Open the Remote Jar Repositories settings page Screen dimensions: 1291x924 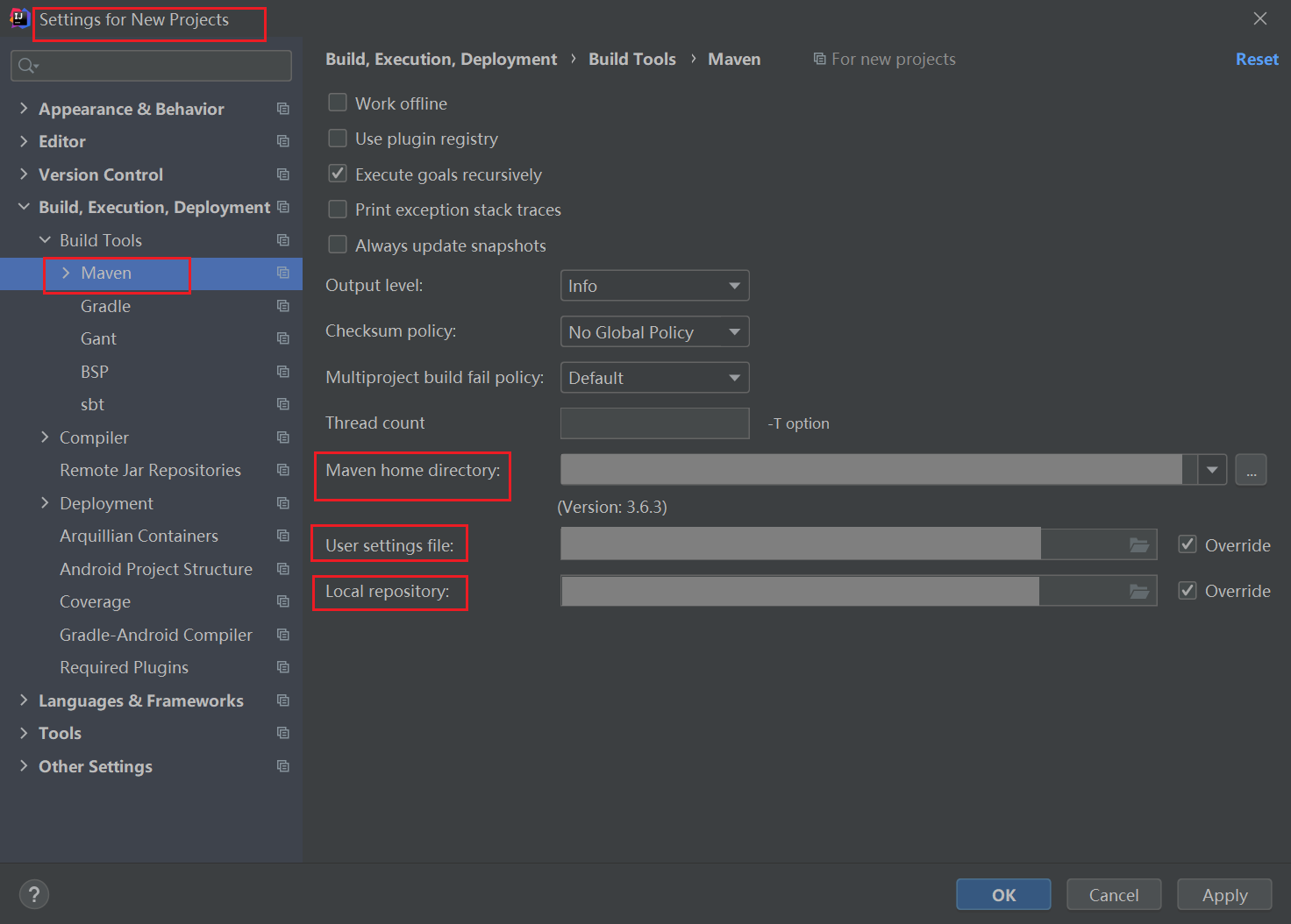150,470
